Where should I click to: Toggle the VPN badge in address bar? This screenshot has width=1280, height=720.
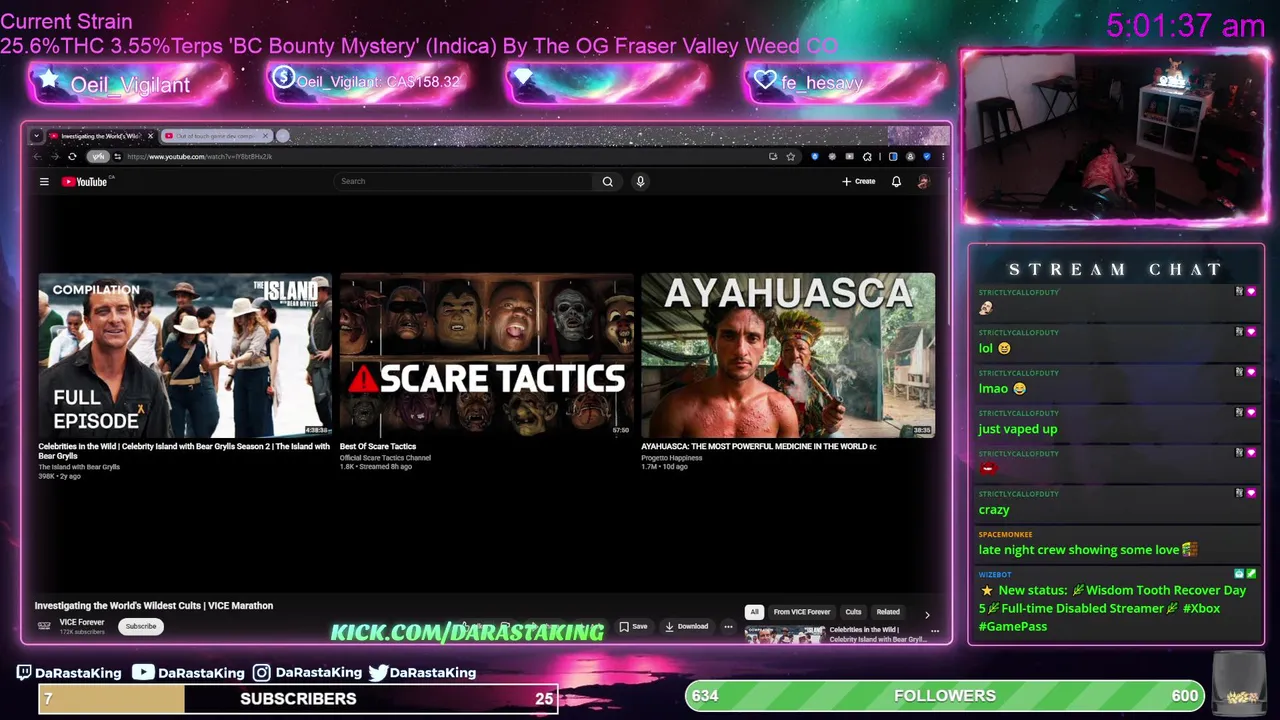point(97,156)
